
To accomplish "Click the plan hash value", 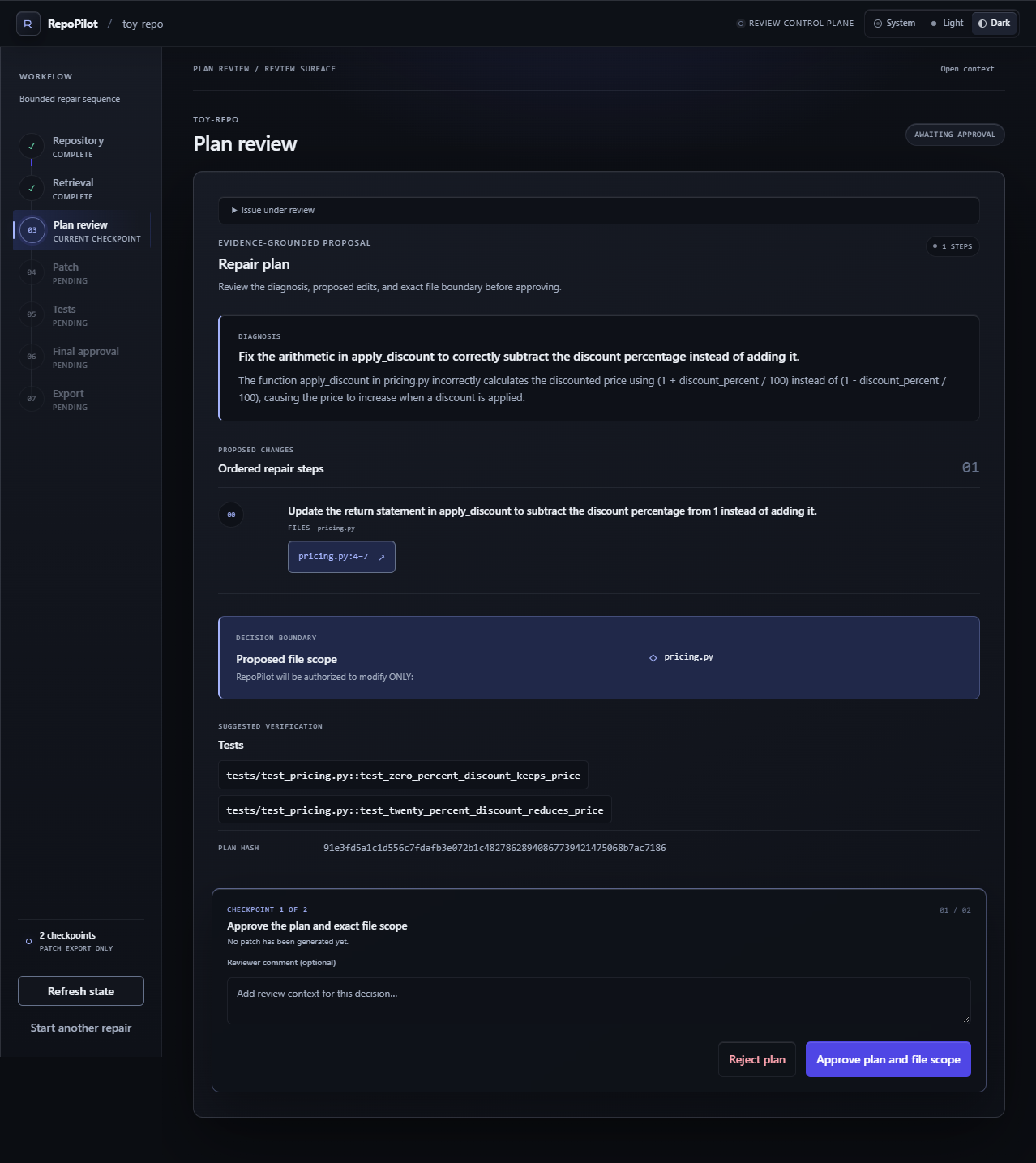I will pyautogui.click(x=494, y=848).
